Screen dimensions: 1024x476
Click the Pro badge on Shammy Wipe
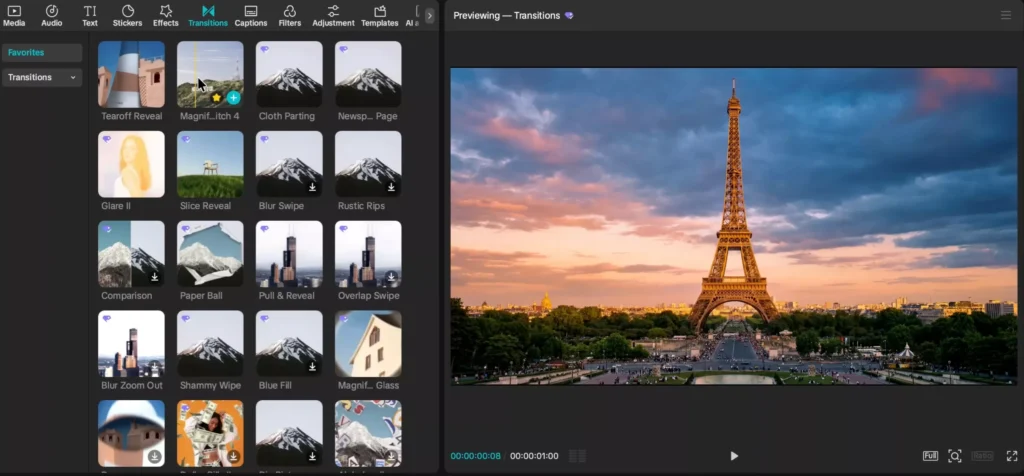click(x=186, y=319)
